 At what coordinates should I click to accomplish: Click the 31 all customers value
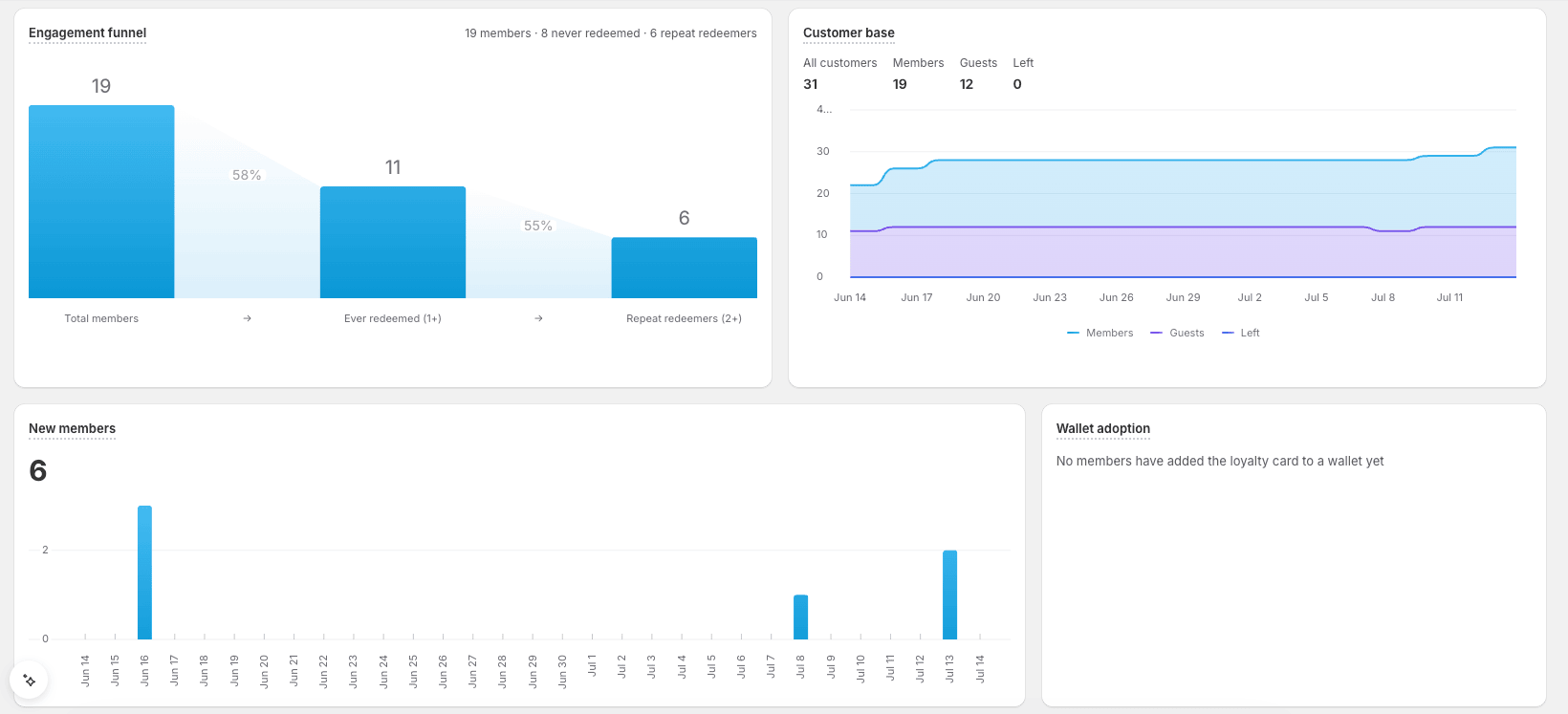tap(811, 84)
